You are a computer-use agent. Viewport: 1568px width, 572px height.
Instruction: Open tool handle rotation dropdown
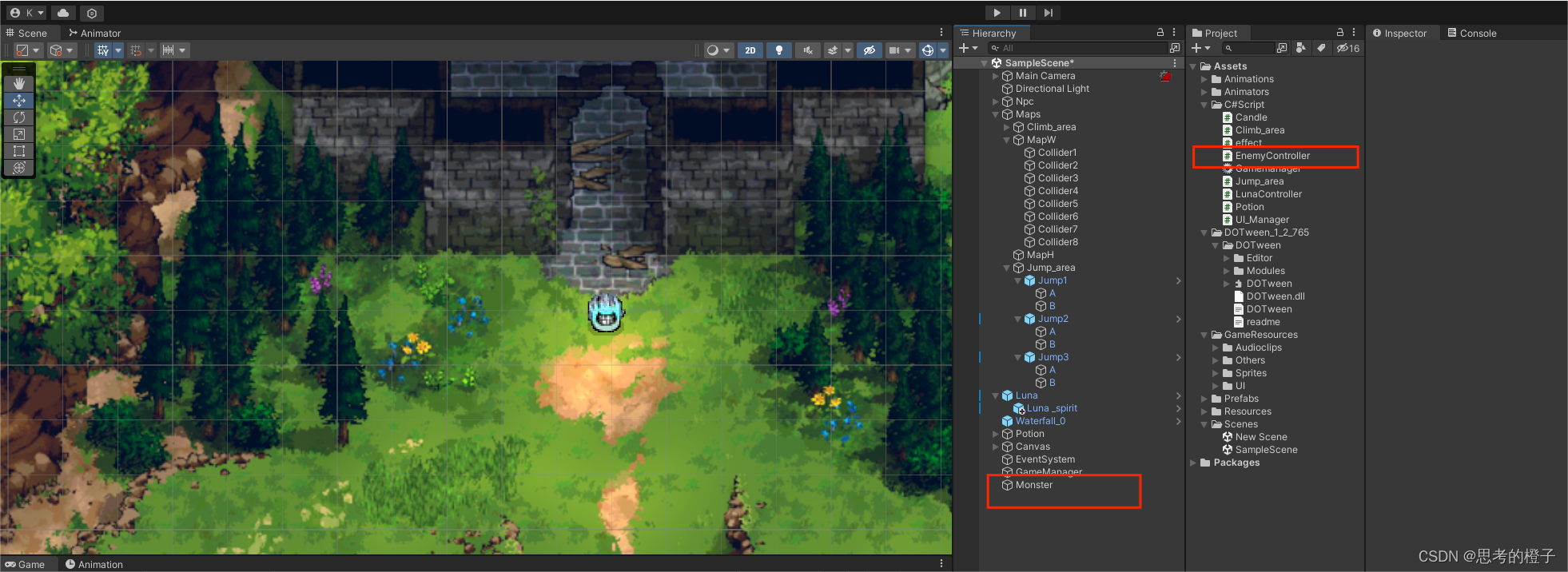tap(61, 50)
